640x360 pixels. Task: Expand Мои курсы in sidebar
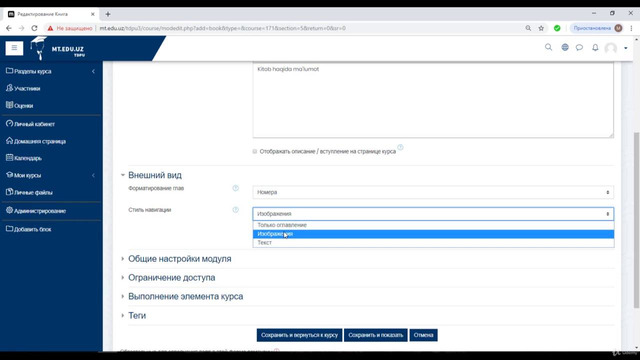(24, 175)
